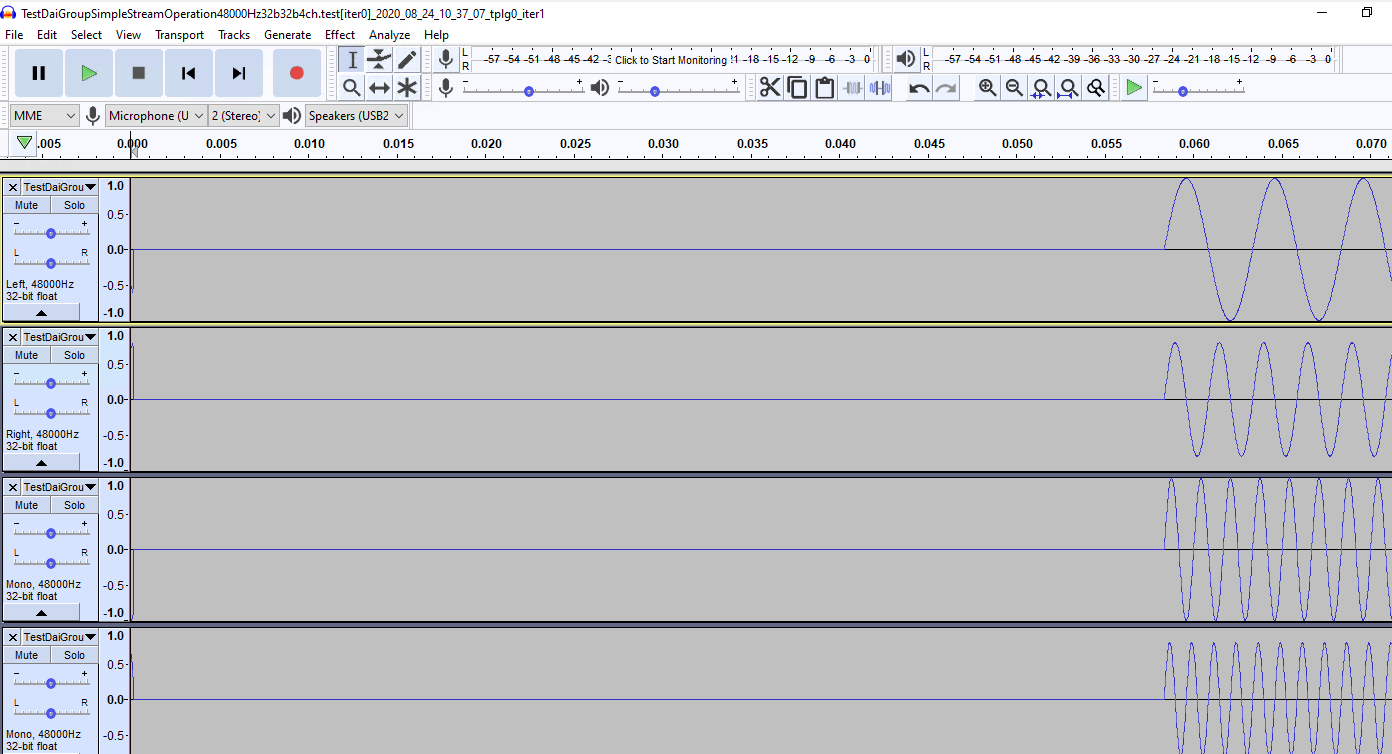Open the Generate menu
Viewport: 1392px width, 754px height.
coord(287,35)
